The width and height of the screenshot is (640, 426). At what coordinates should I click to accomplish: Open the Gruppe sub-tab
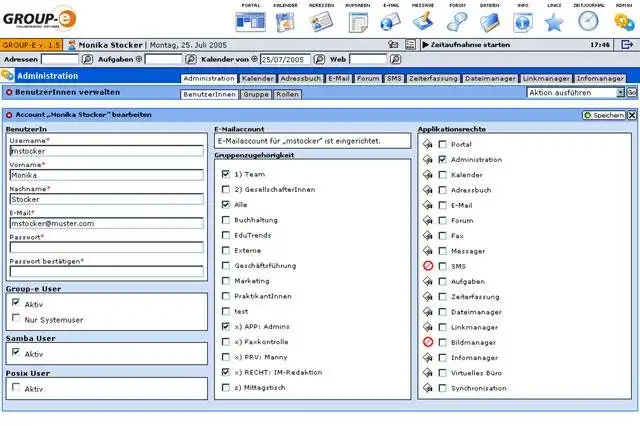[x=256, y=94]
